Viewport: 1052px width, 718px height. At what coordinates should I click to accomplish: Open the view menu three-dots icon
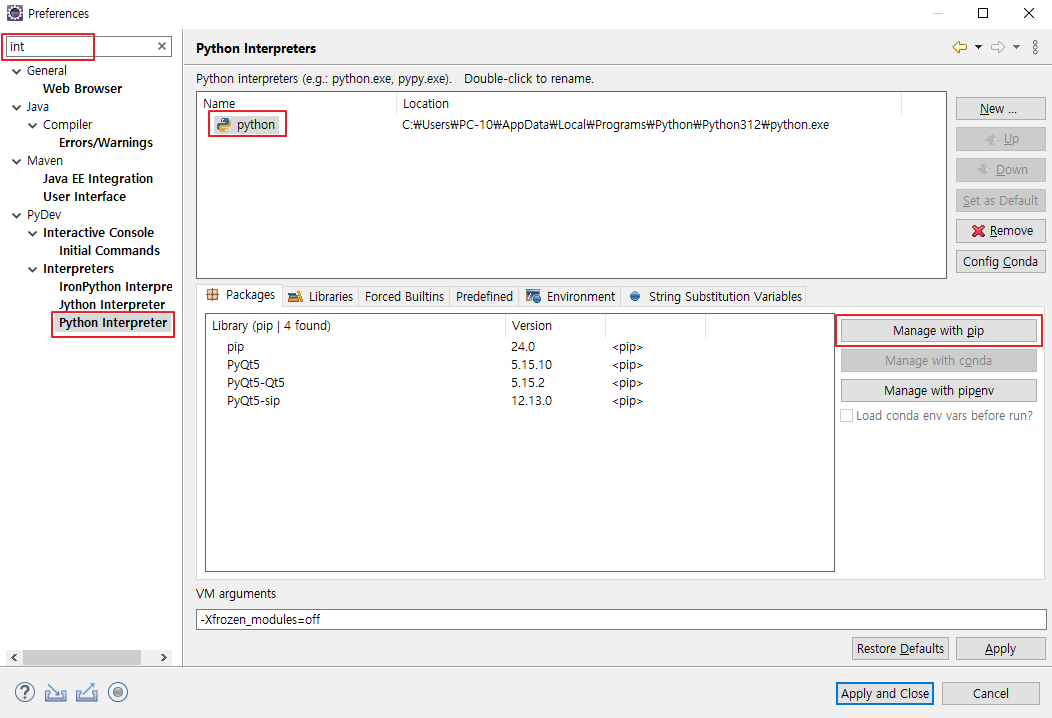point(1035,47)
